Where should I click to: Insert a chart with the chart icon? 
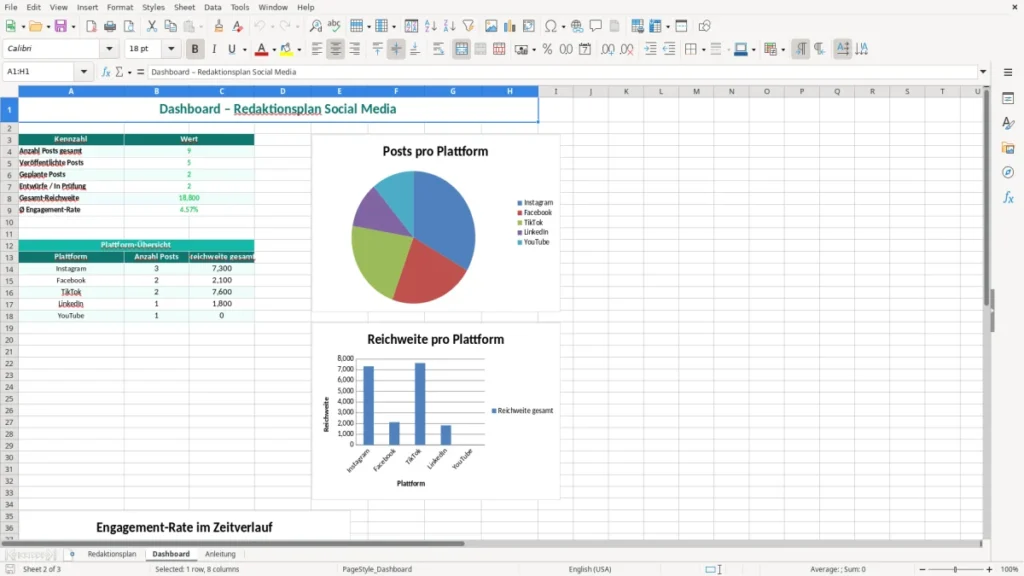(509, 26)
